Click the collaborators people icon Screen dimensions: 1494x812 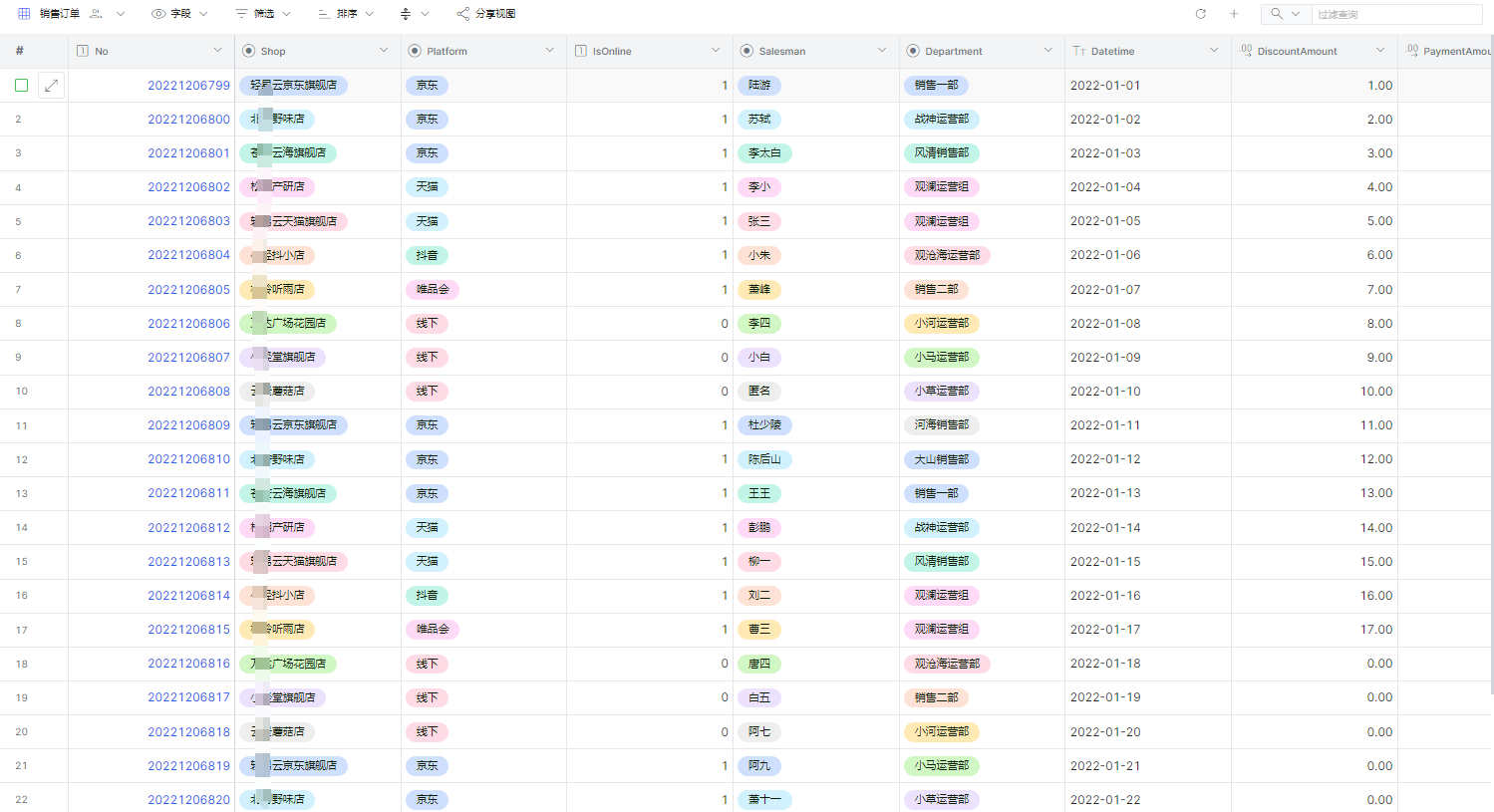coord(96,14)
